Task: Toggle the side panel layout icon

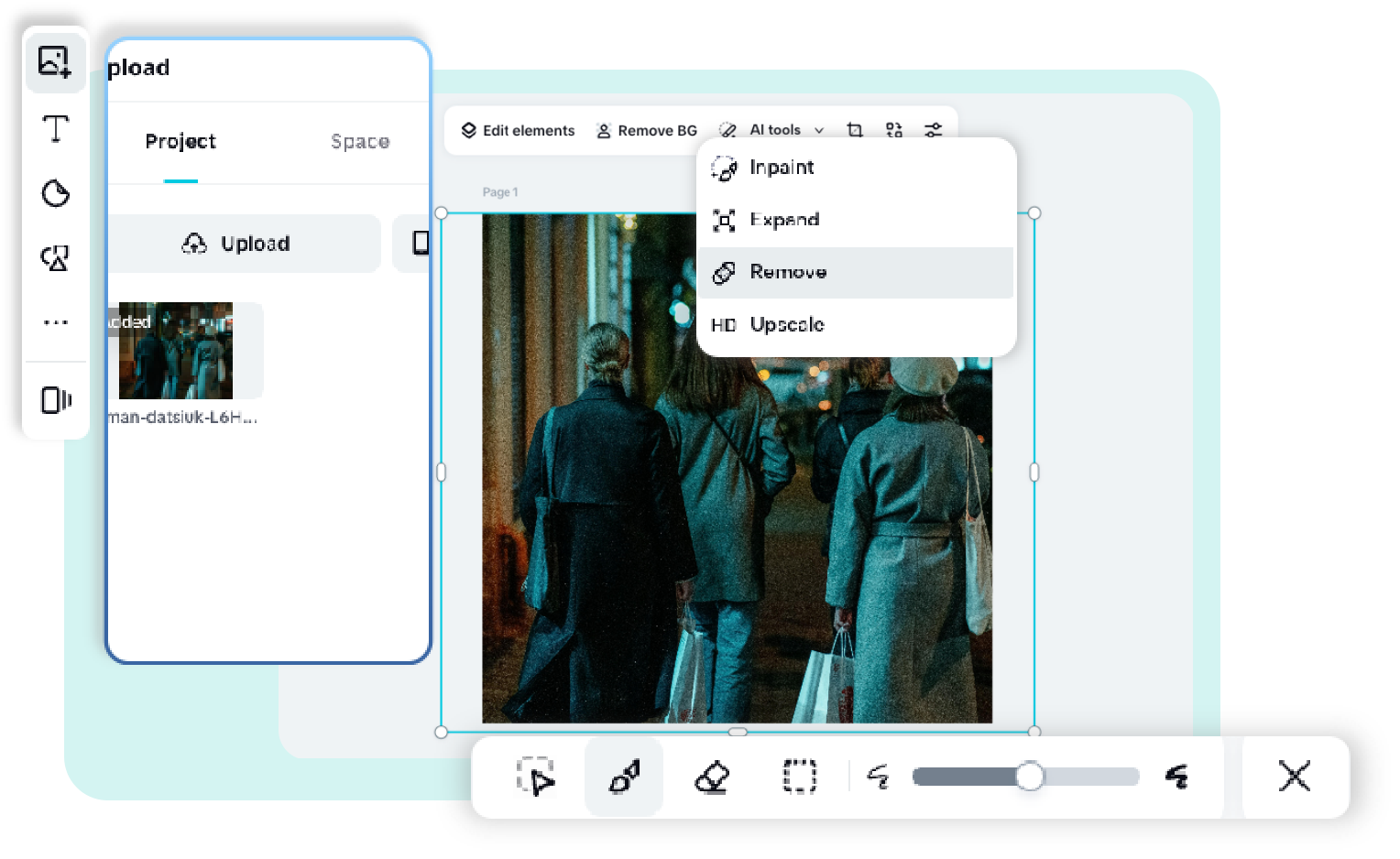Action: pos(56,400)
